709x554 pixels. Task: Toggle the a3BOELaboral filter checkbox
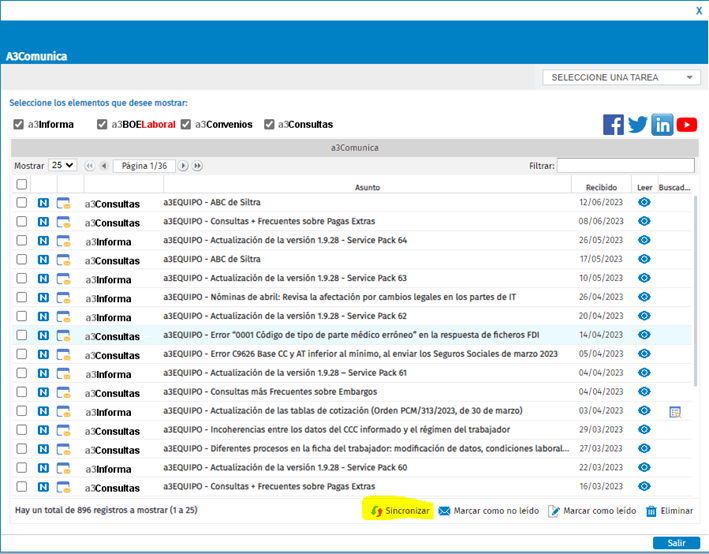tap(102, 124)
